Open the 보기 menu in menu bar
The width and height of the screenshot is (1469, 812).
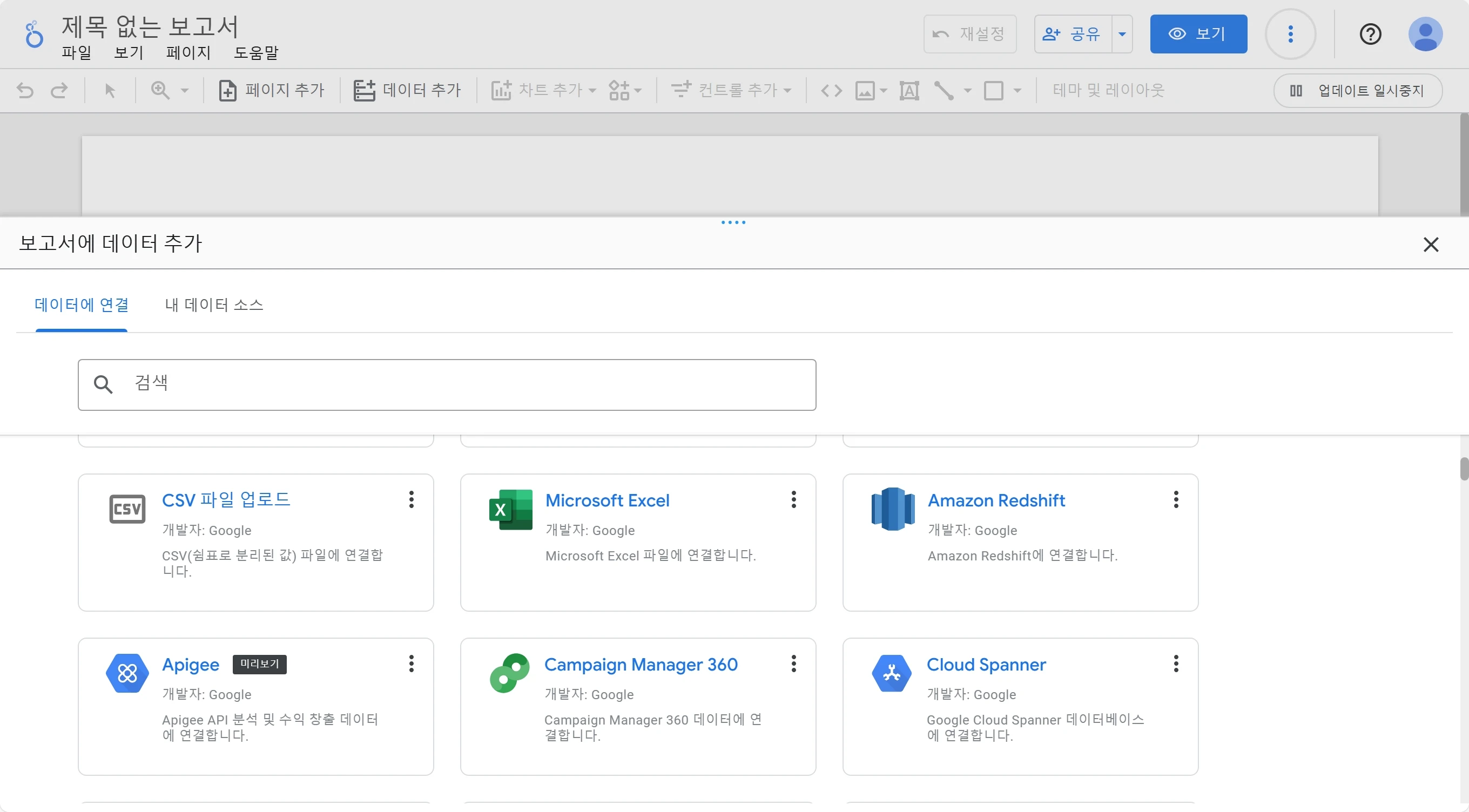tap(129, 52)
